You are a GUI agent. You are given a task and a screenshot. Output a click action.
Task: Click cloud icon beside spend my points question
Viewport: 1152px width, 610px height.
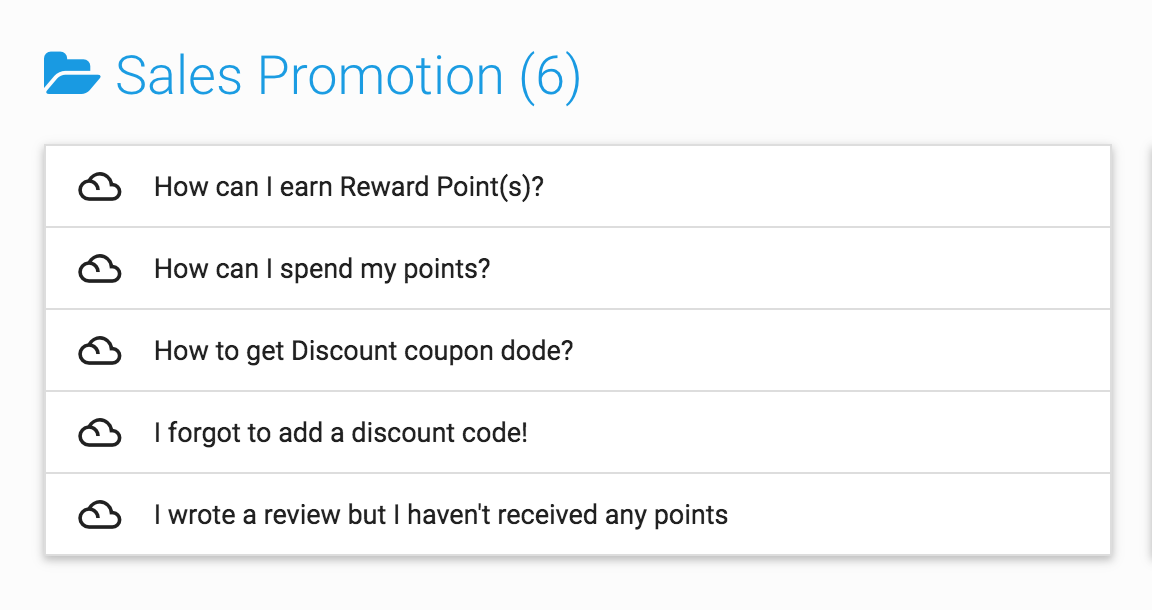[x=100, y=269]
